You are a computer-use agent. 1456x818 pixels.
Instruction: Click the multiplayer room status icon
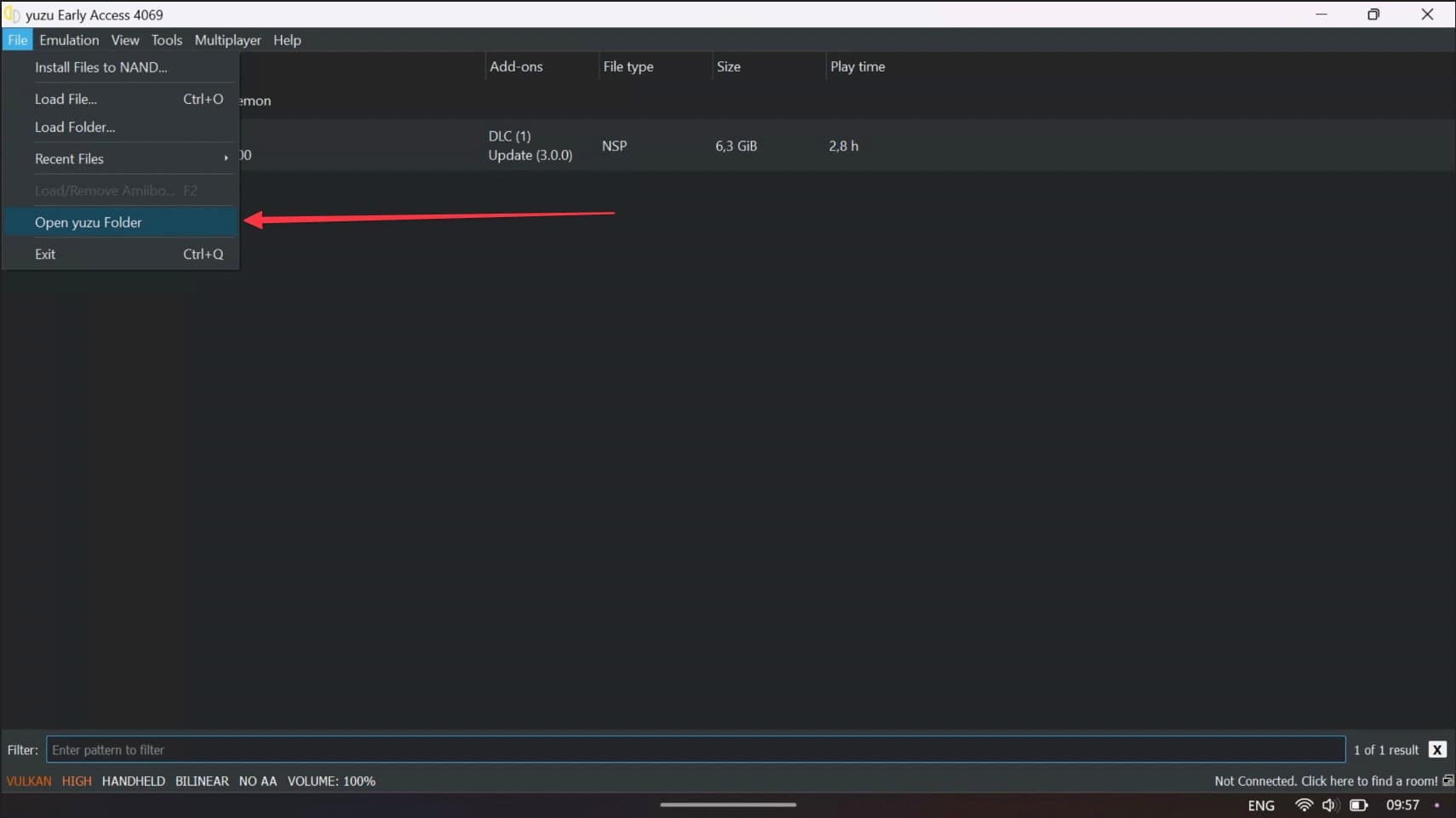pyautogui.click(x=1447, y=781)
